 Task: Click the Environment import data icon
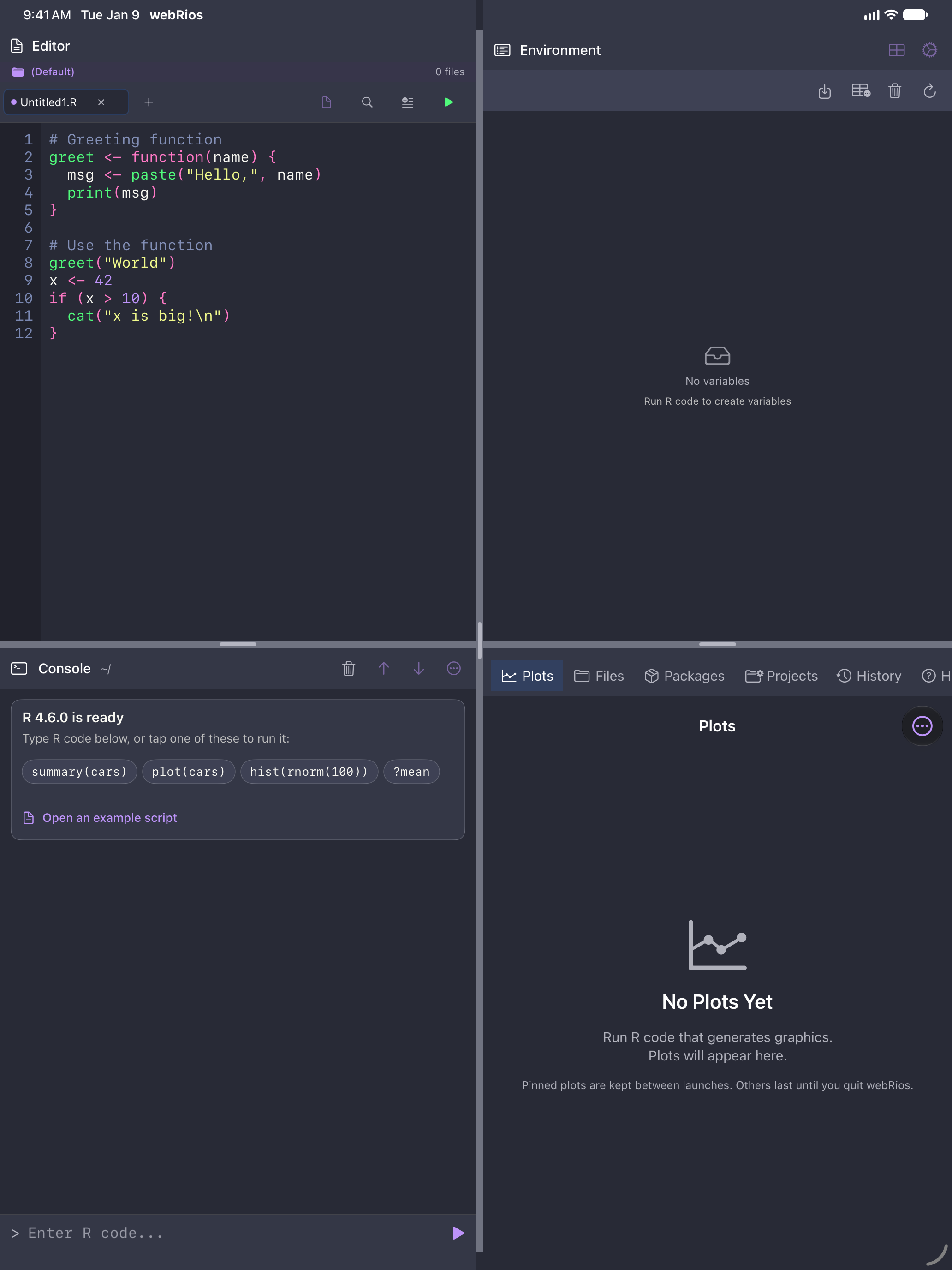coord(825,91)
